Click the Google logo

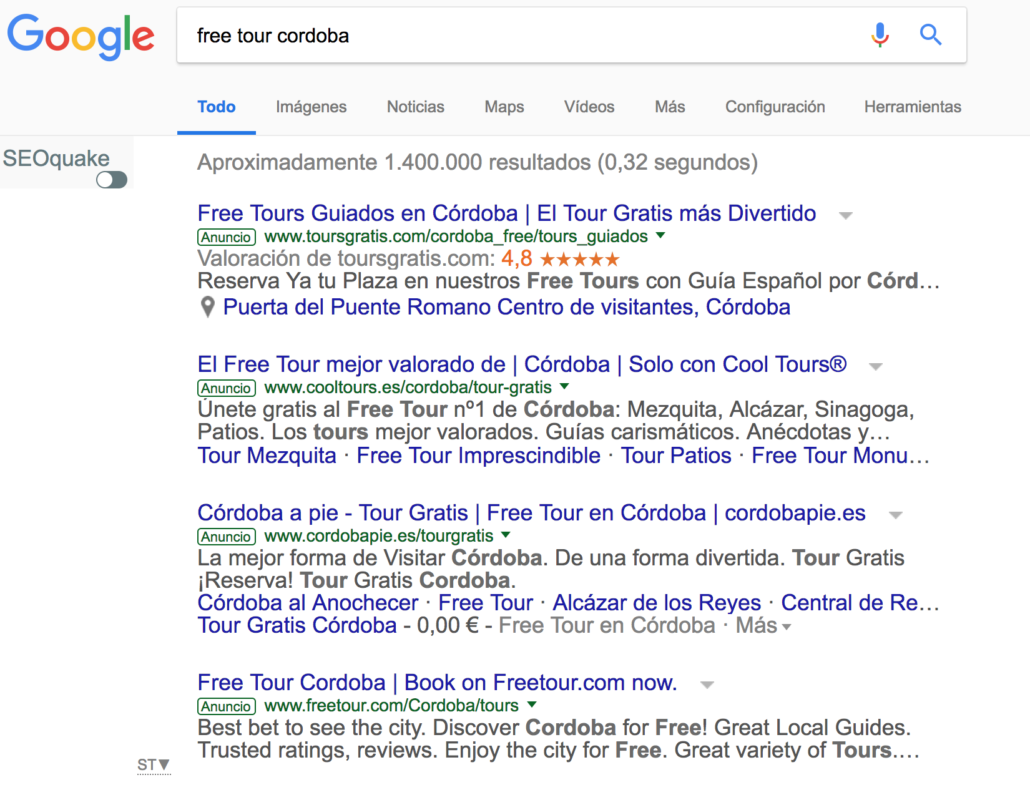[81, 36]
